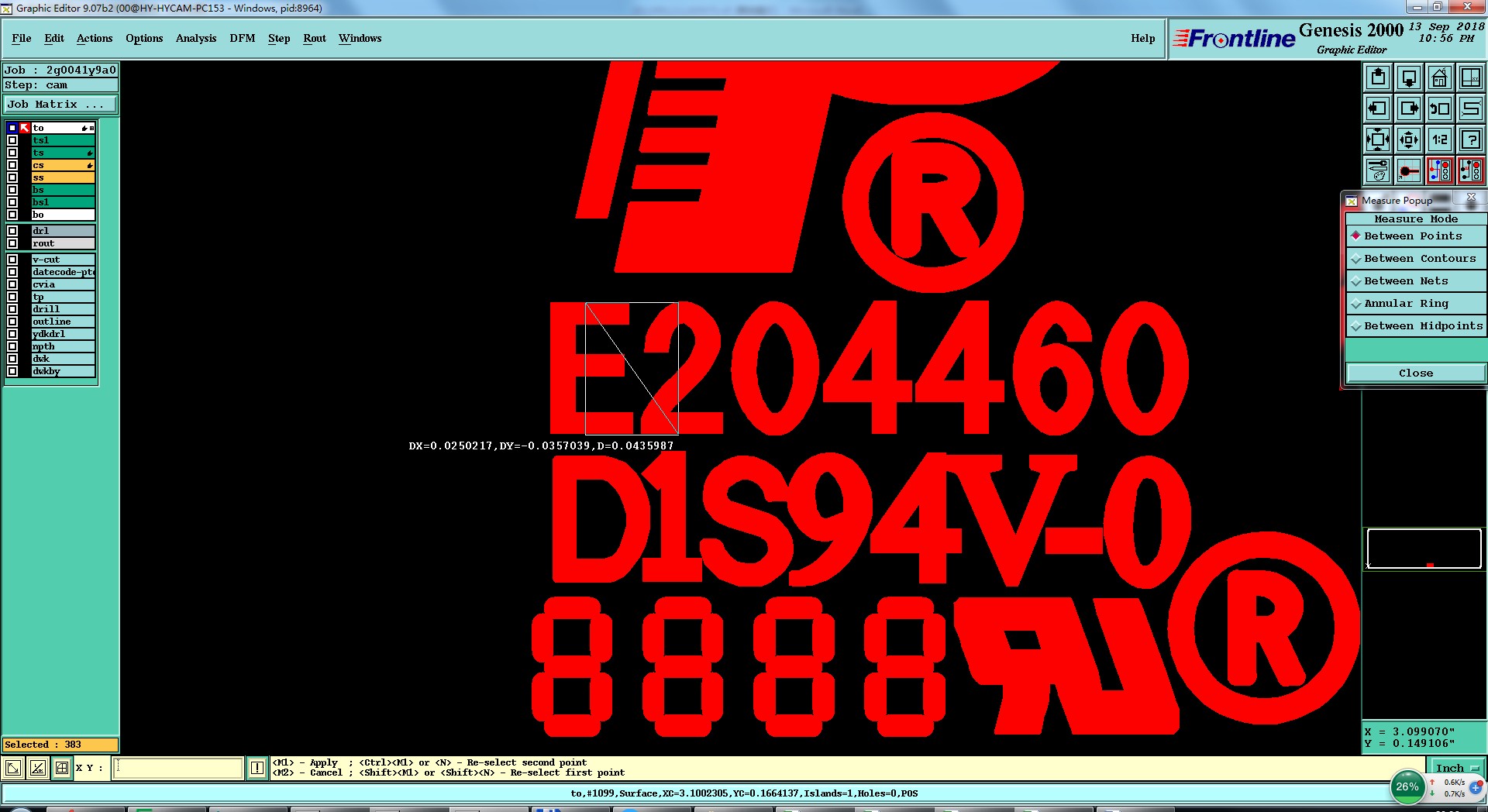Click the hand icon on the cs layer
Image resolution: width=1488 pixels, height=812 pixels.
pos(90,165)
